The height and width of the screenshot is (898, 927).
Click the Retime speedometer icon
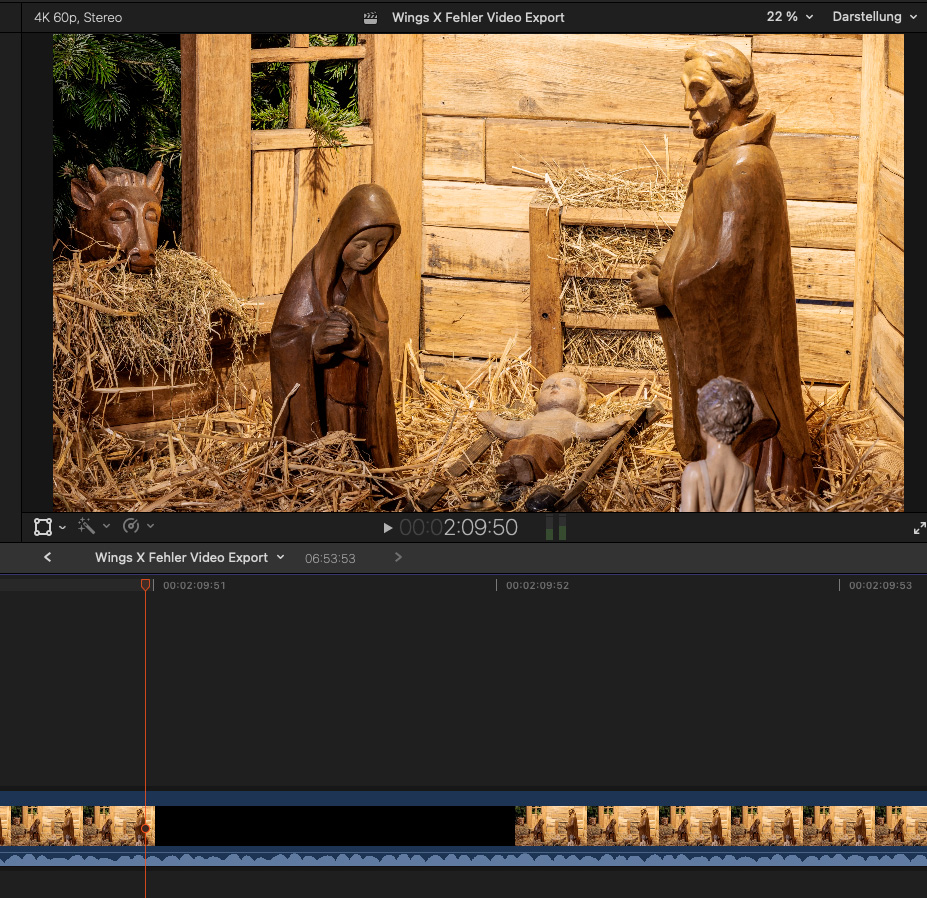click(131, 526)
